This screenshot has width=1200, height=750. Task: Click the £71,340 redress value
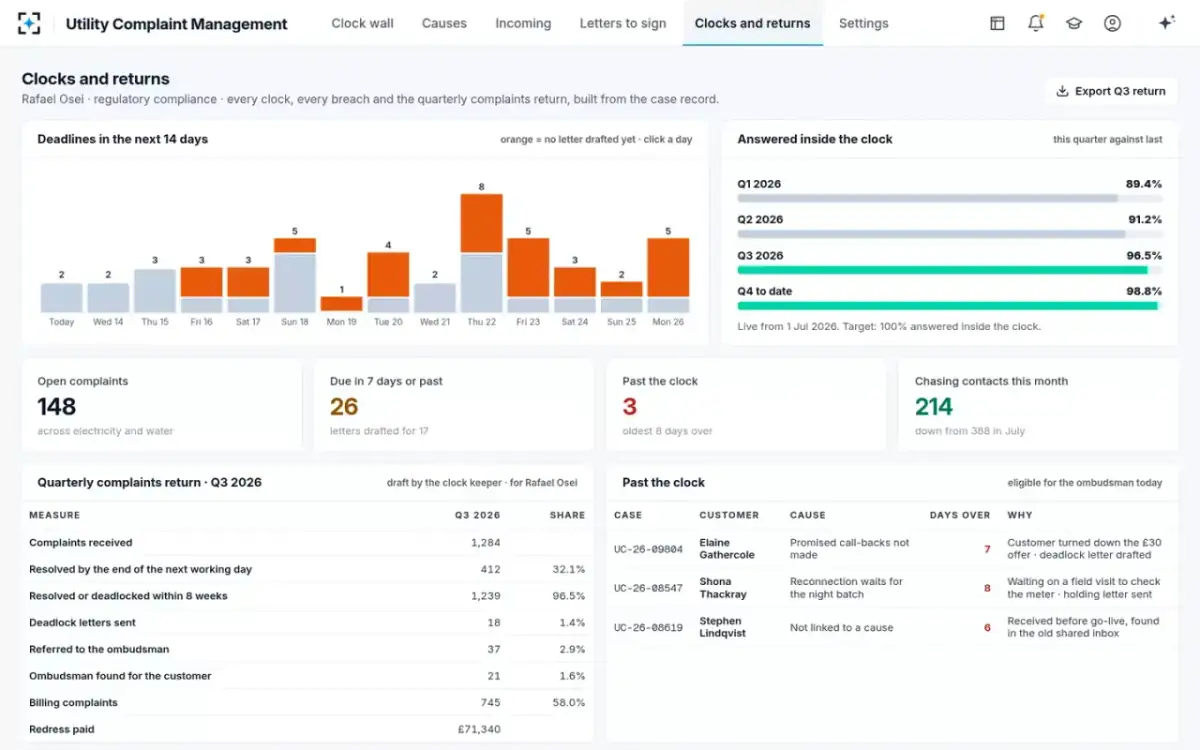pyautogui.click(x=479, y=729)
